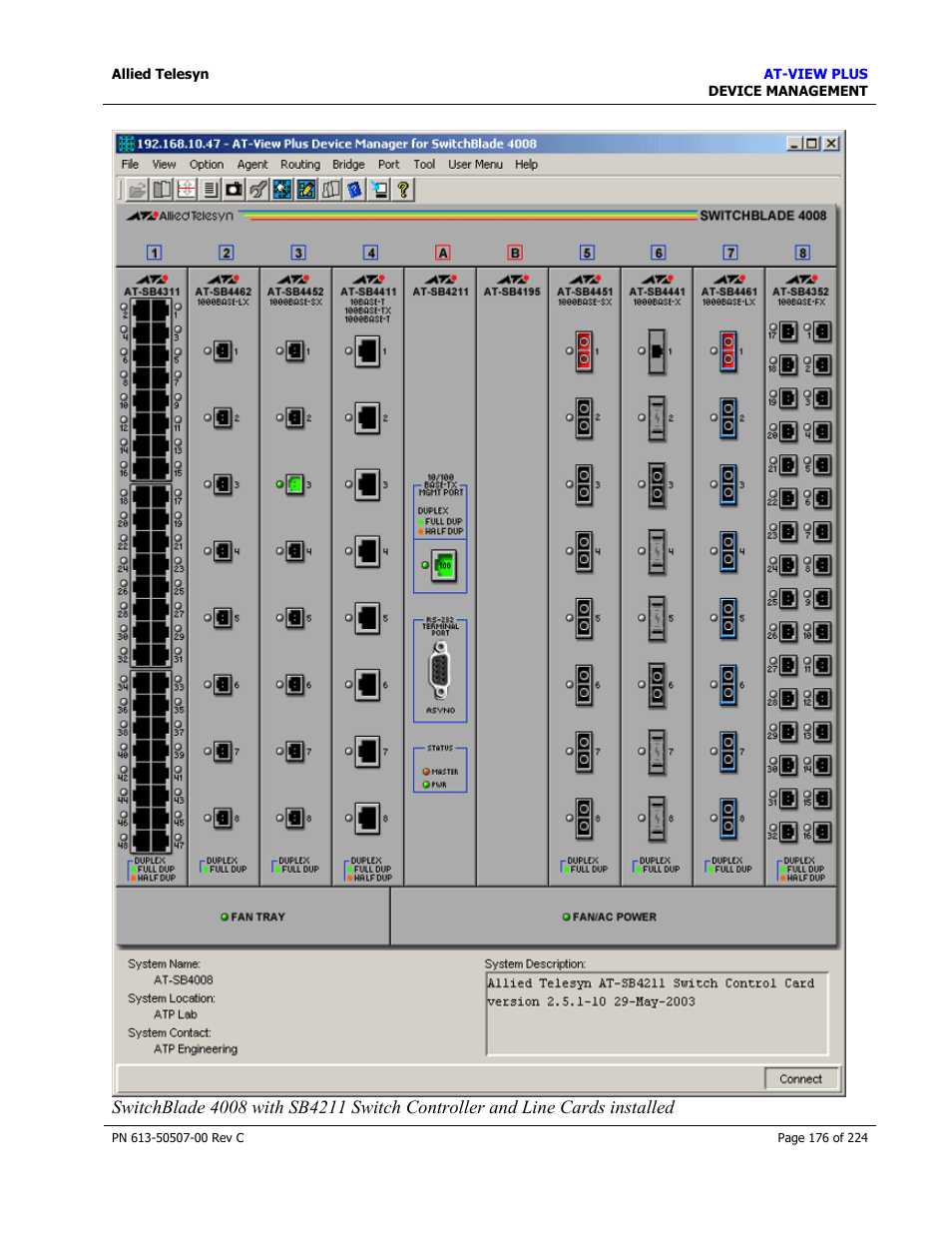The image size is (952, 1233).
Task: Click the blue network node toolbar icon
Action: coord(282,190)
